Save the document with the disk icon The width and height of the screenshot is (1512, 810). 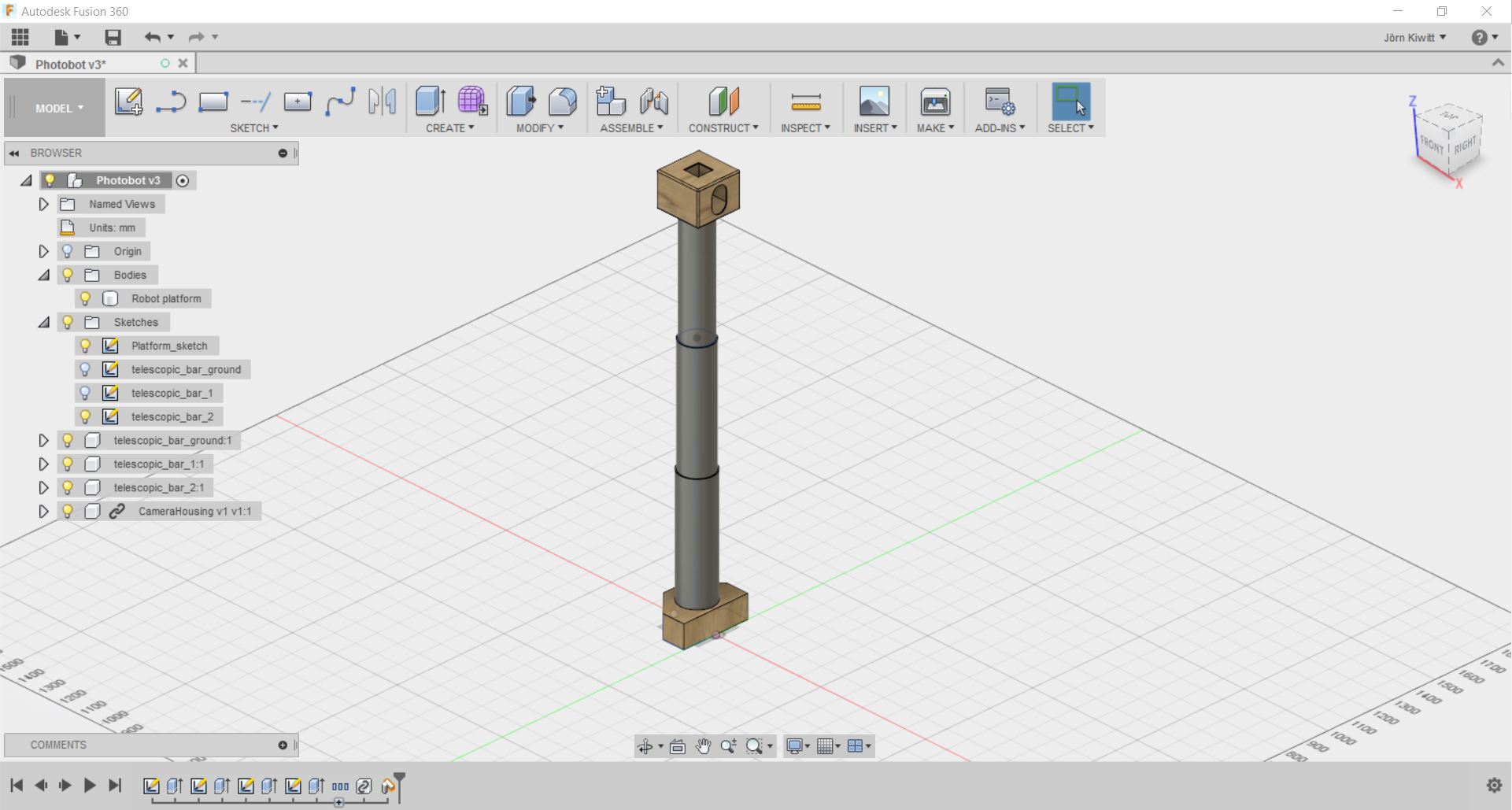(x=113, y=37)
